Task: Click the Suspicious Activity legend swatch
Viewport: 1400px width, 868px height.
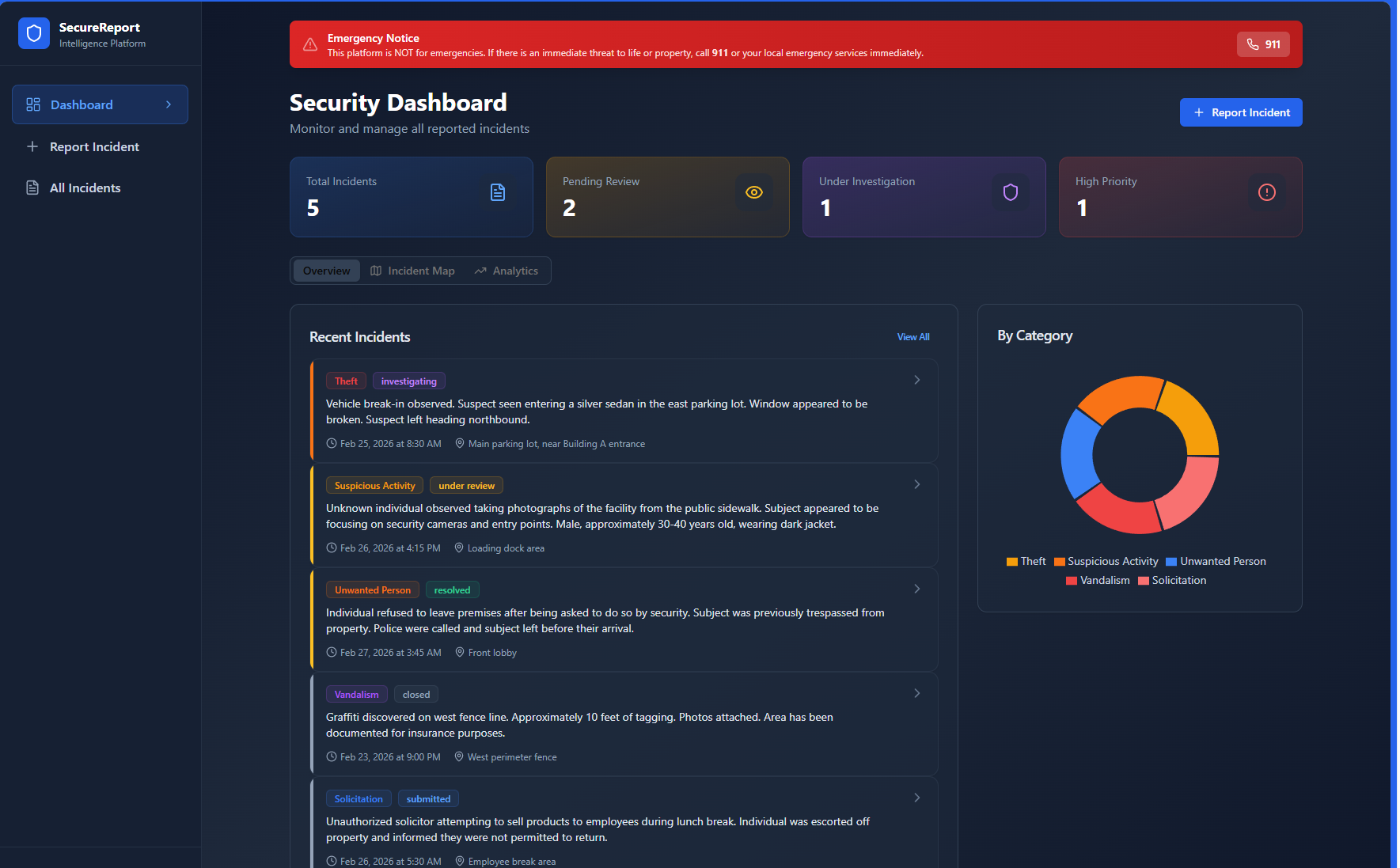Action: (x=1059, y=562)
